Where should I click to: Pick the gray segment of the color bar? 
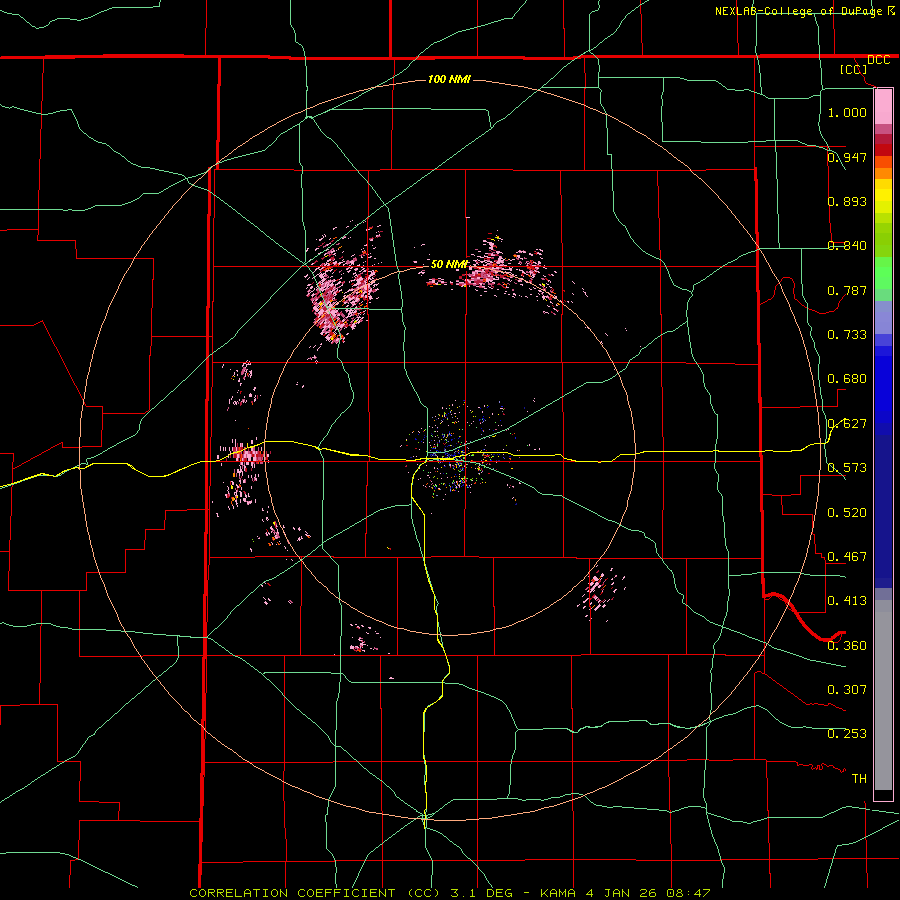click(883, 695)
